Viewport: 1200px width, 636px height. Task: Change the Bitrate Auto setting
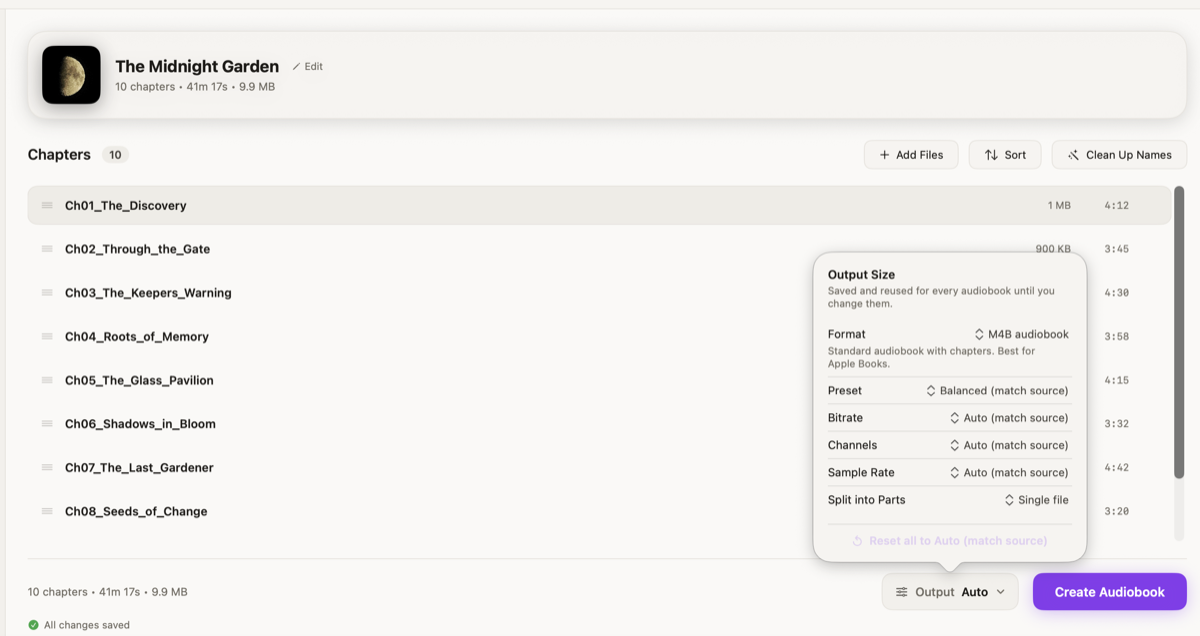(x=1008, y=418)
